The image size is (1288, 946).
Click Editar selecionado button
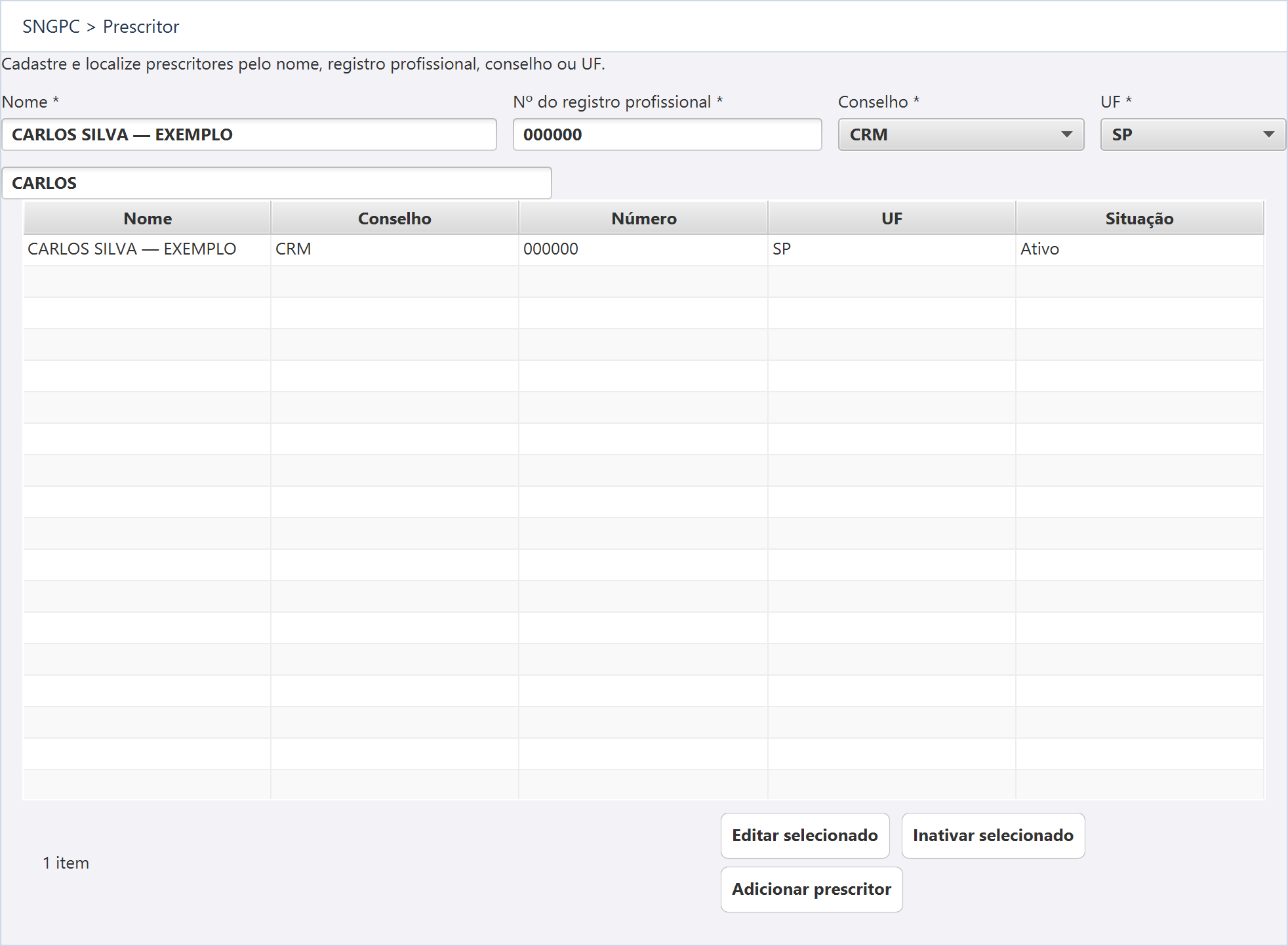point(805,836)
